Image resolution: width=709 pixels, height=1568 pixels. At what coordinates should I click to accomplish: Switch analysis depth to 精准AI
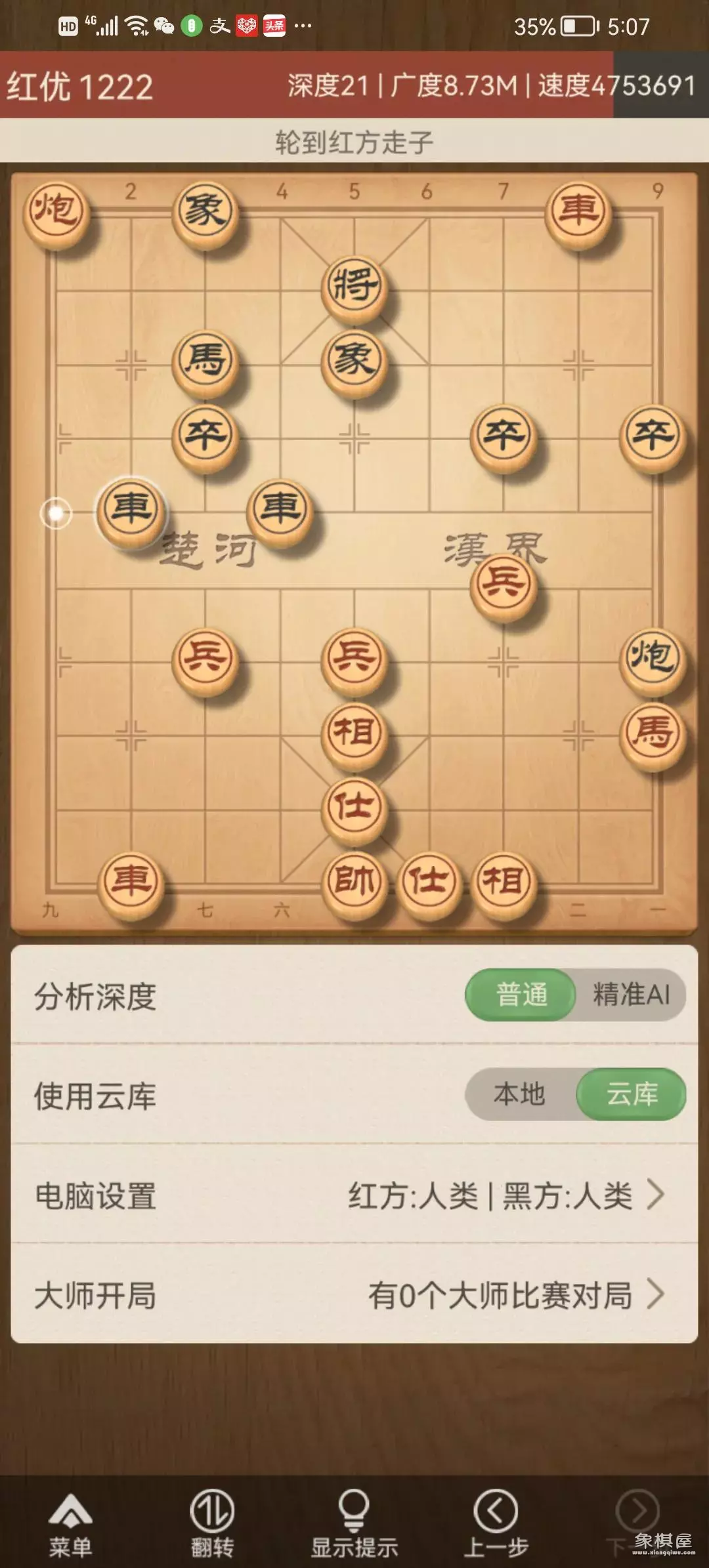coord(631,995)
